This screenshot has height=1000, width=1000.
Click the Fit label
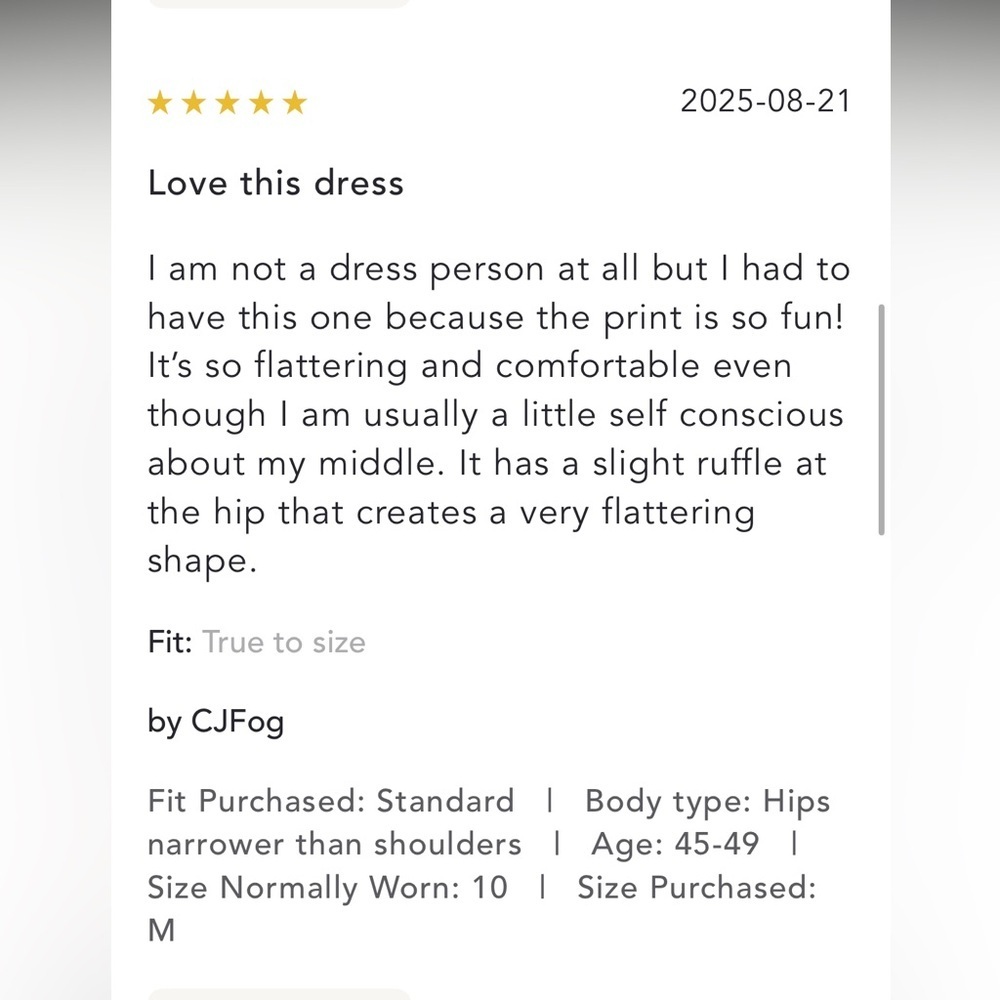(170, 642)
